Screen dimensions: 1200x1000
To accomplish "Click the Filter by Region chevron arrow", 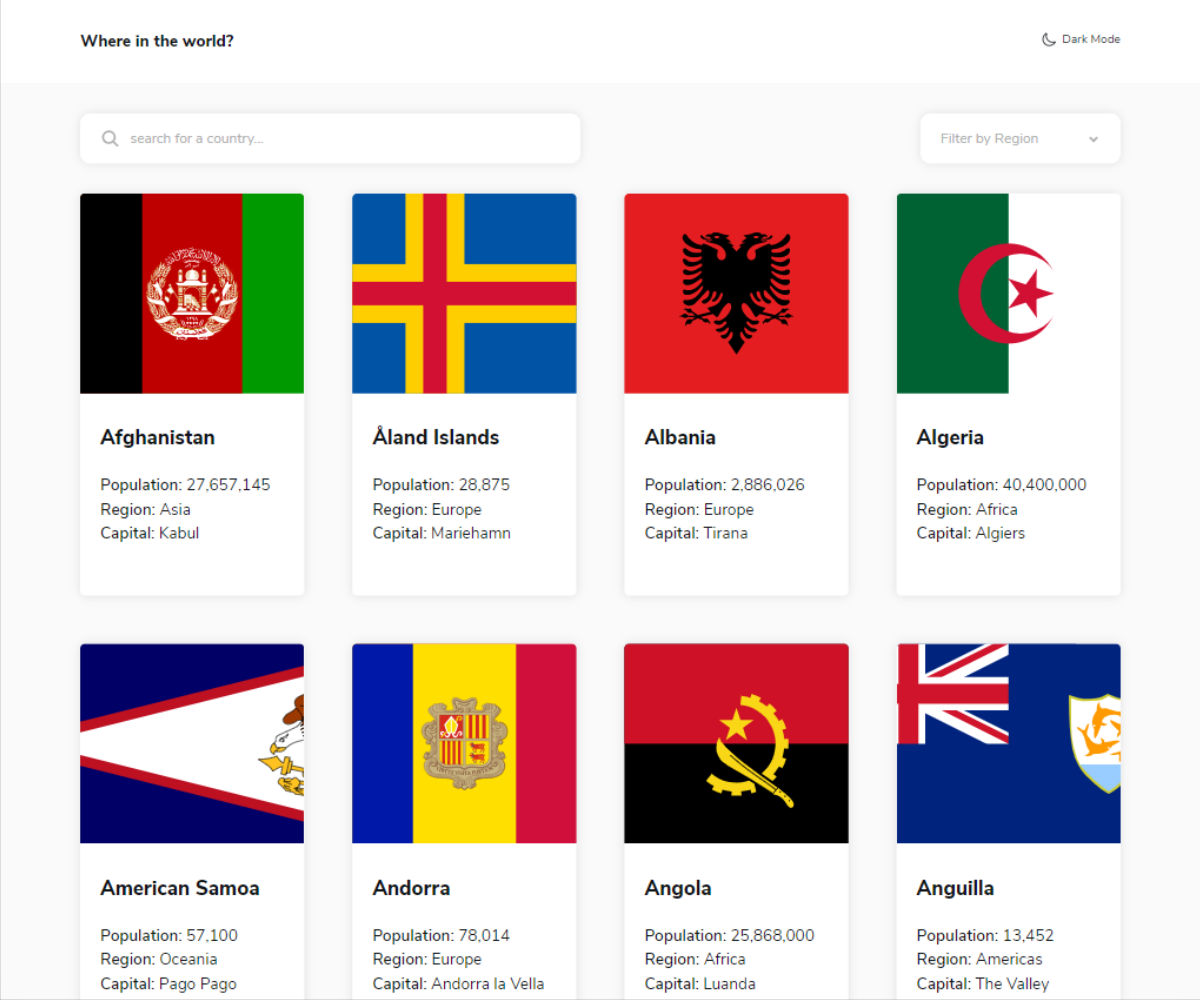I will click(1093, 139).
